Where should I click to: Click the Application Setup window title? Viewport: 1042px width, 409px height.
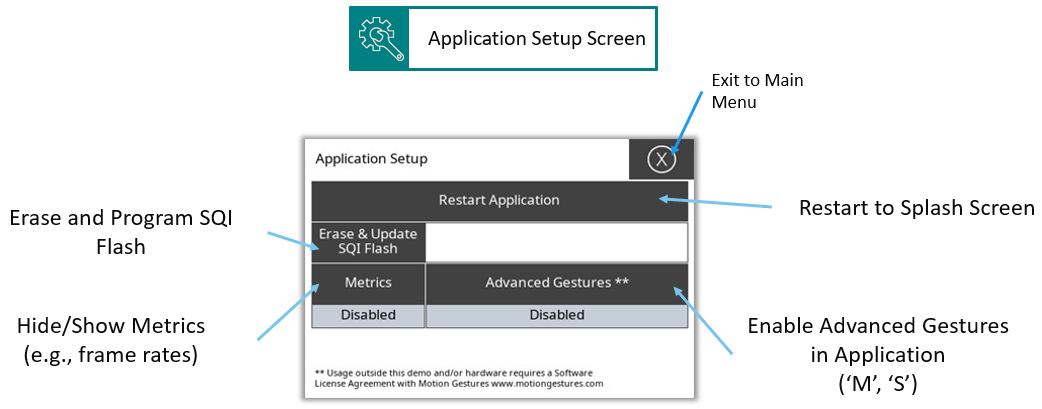(371, 158)
